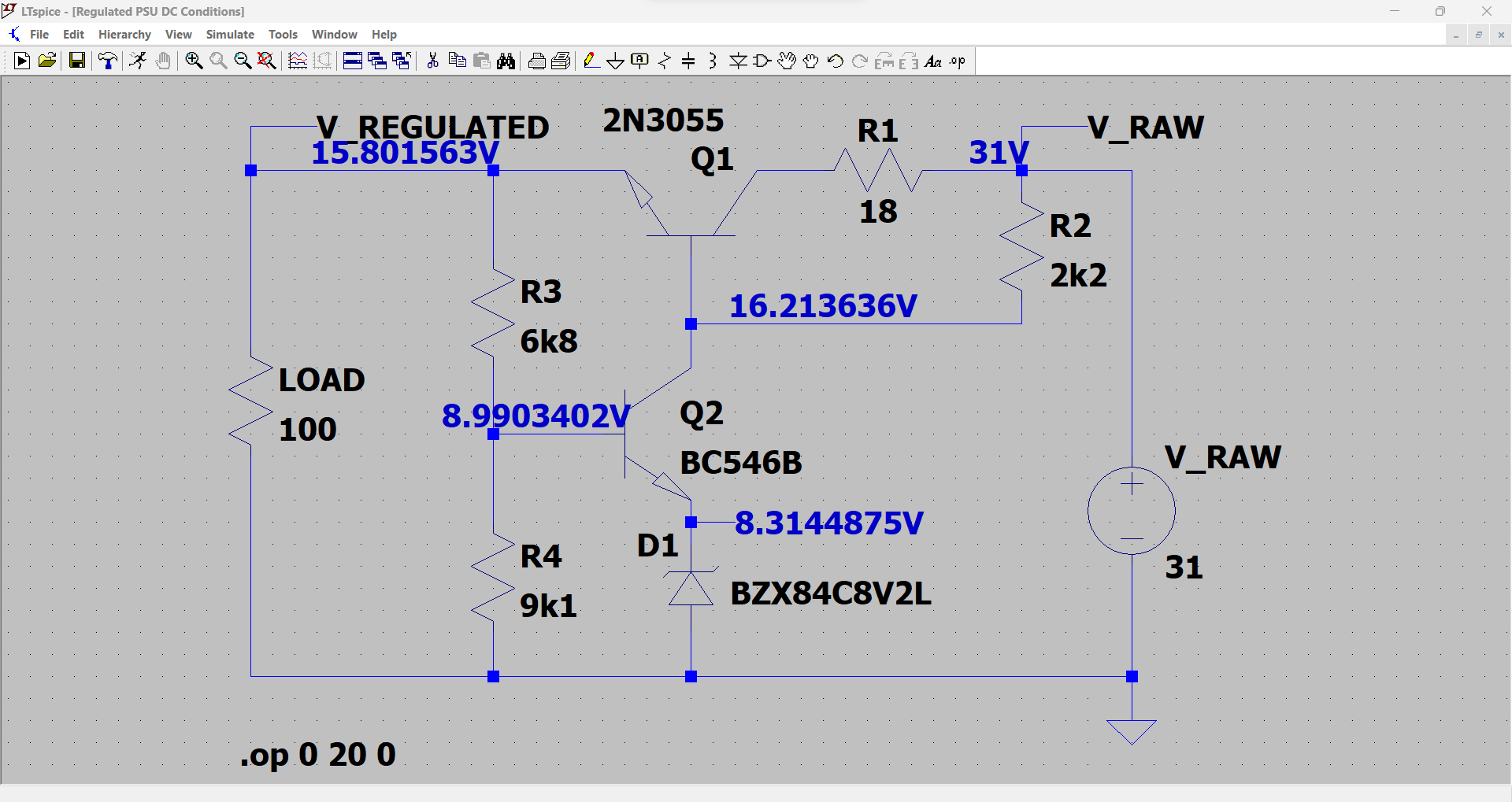Click the R2 value 2k2
This screenshot has height=802, width=1512.
(1079, 275)
